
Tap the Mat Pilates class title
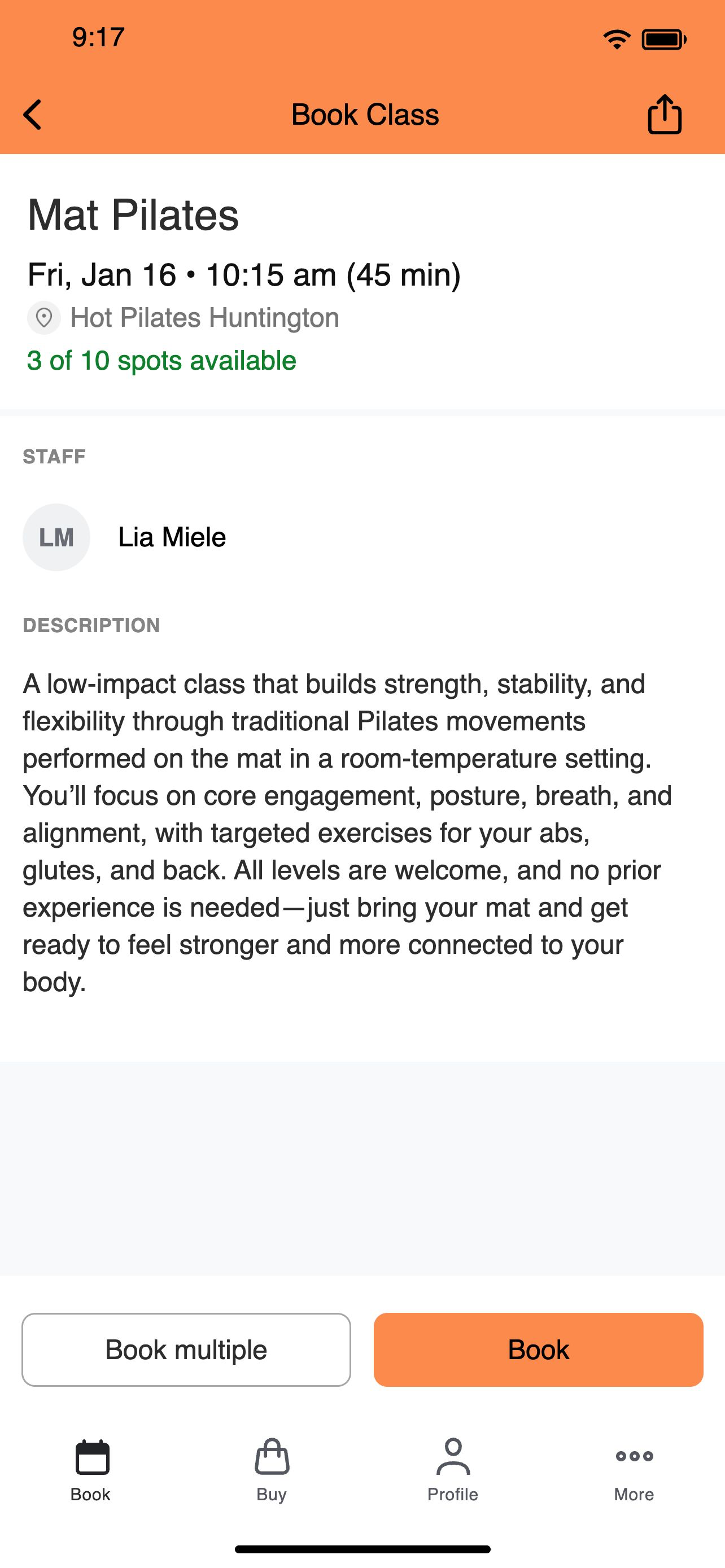pos(133,215)
